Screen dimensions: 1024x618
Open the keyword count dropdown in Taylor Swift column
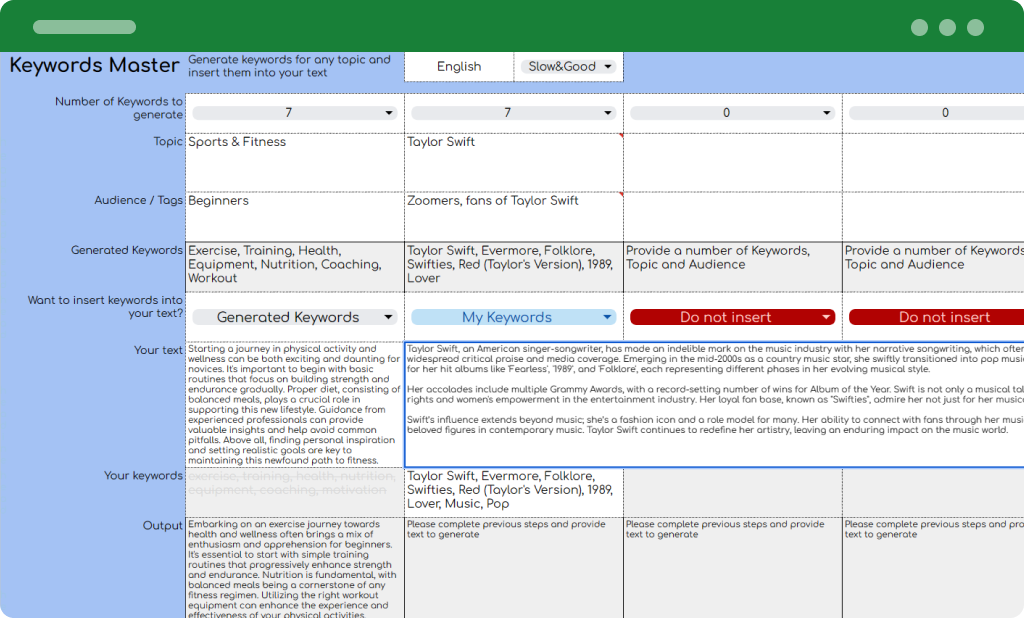[x=512, y=112]
